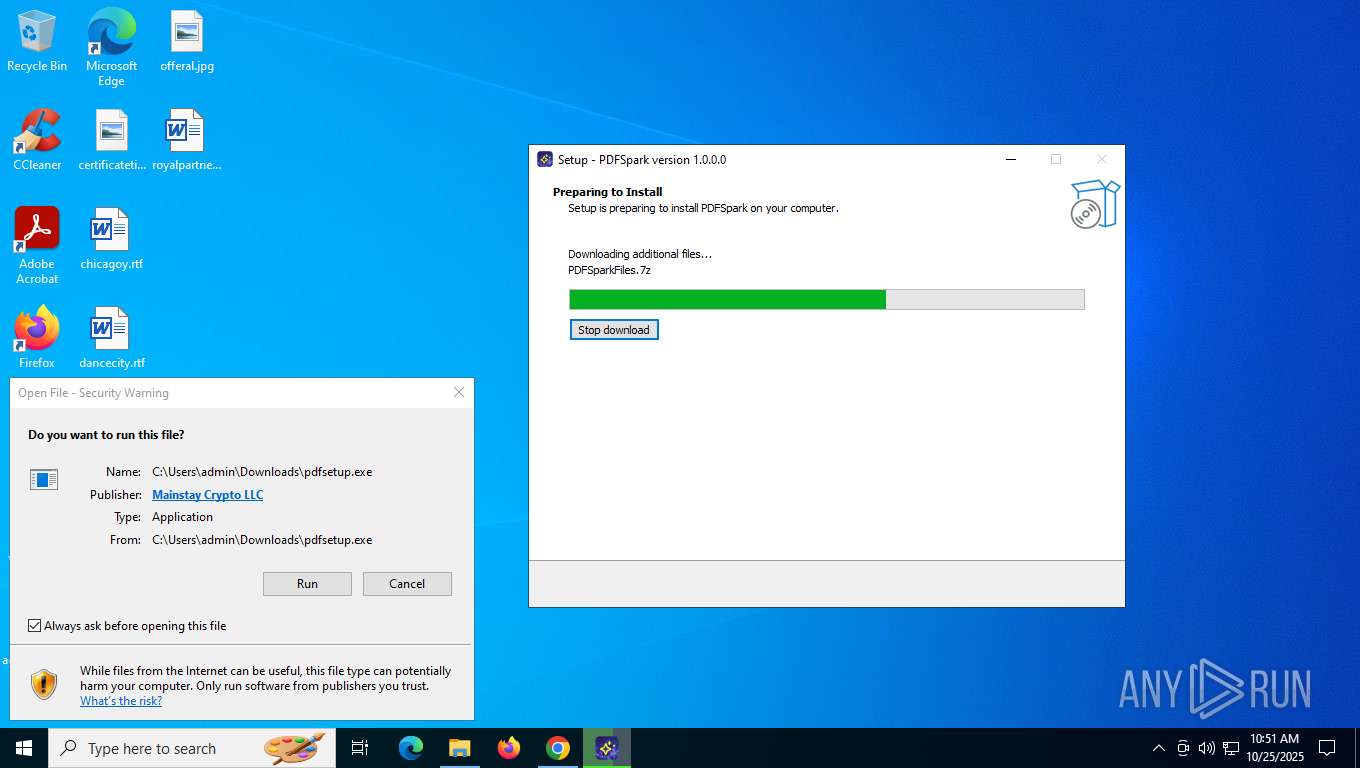The width and height of the screenshot is (1360, 768).
Task: Launch Microsoft Edge from desktop shortcut
Action: [111, 47]
